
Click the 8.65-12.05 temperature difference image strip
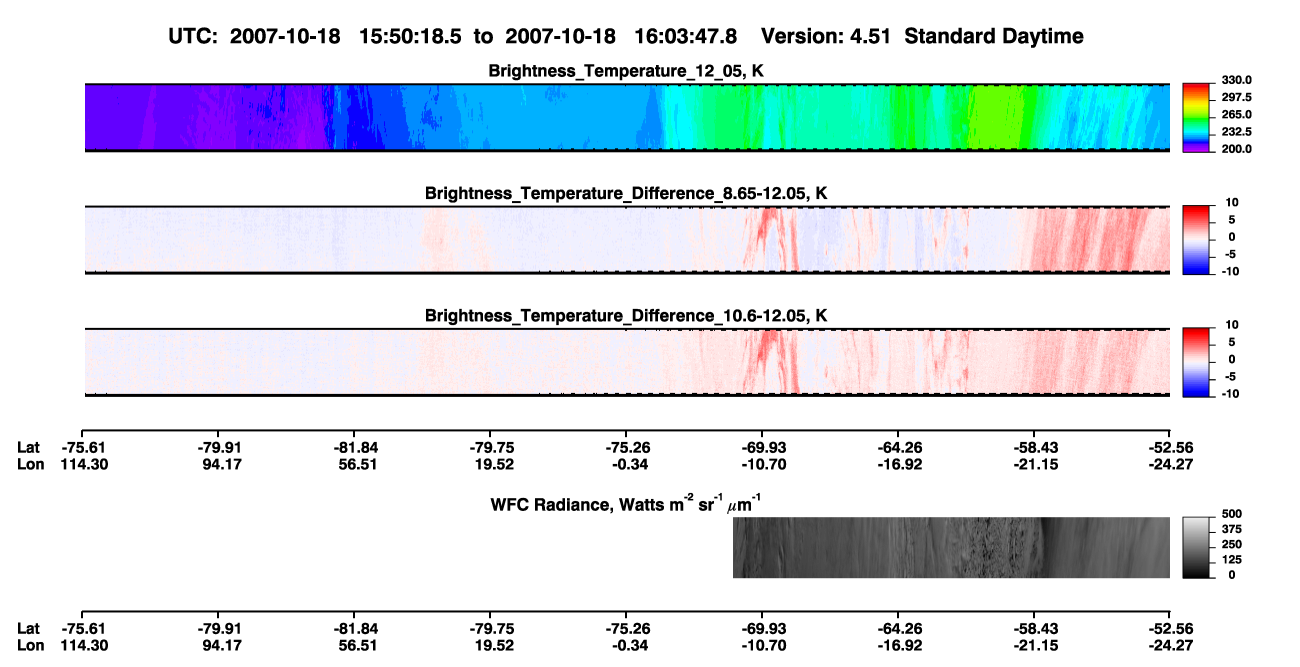click(x=627, y=239)
